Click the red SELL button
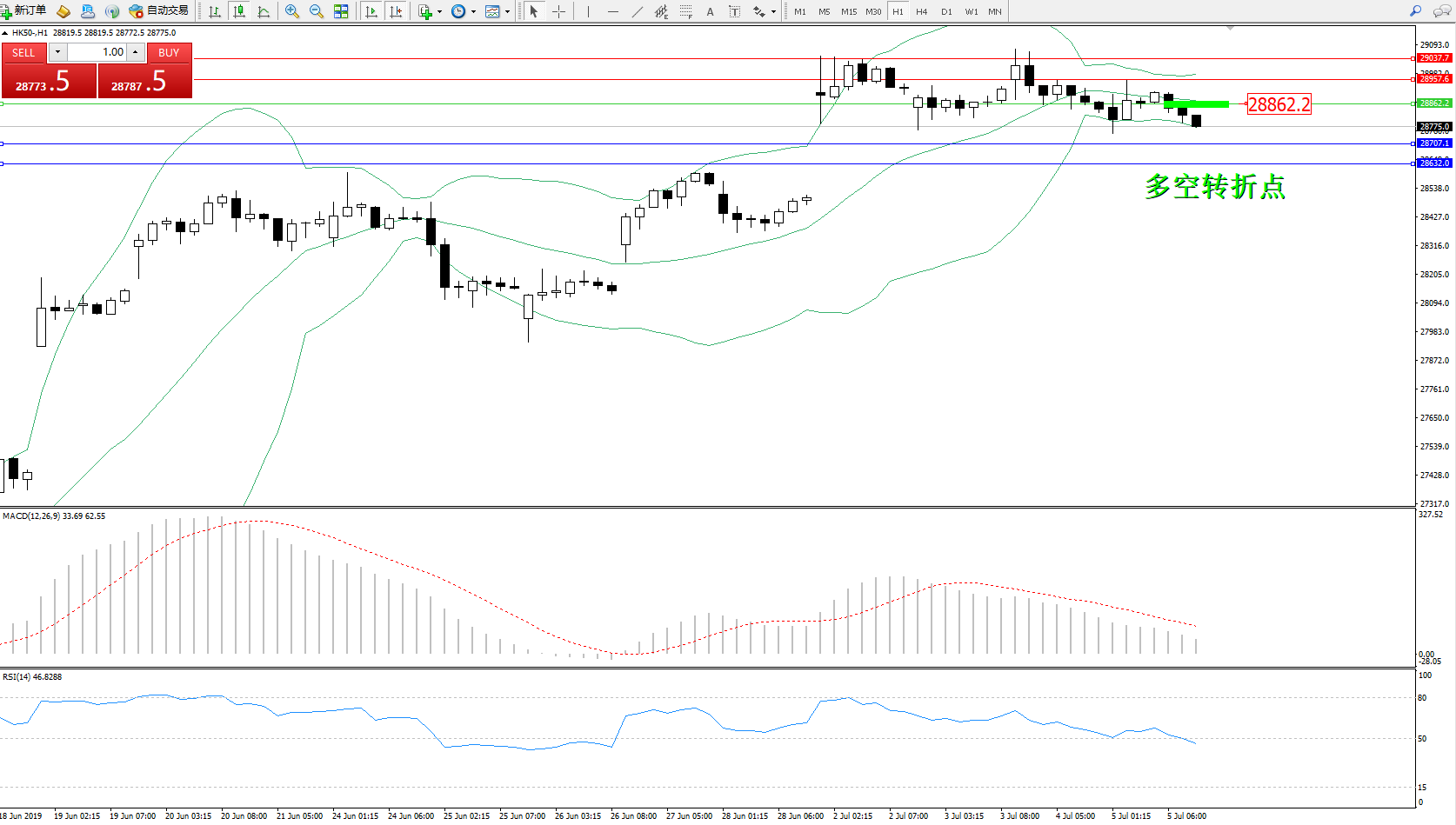 [23, 53]
